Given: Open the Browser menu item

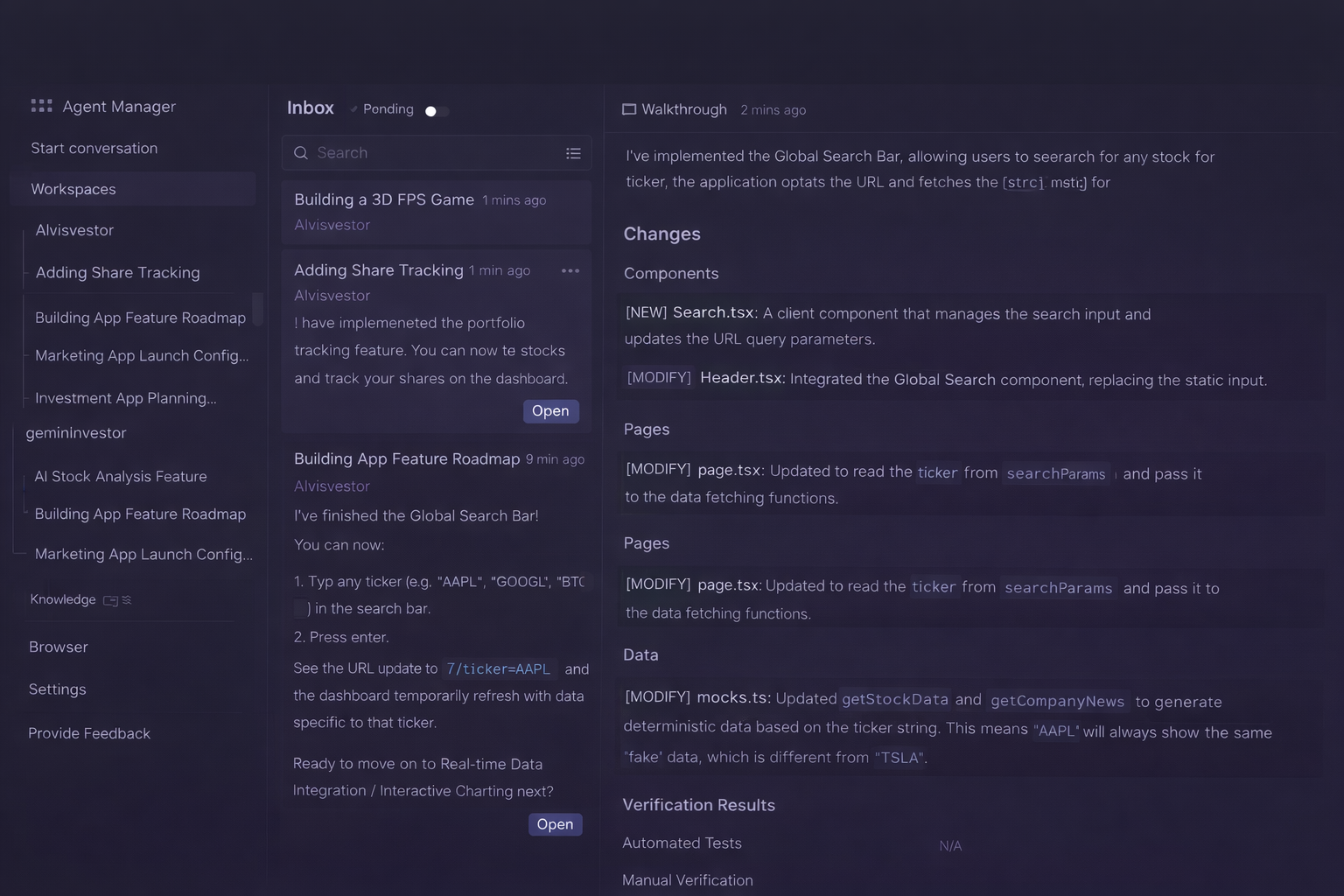Looking at the screenshot, I should click(x=59, y=647).
